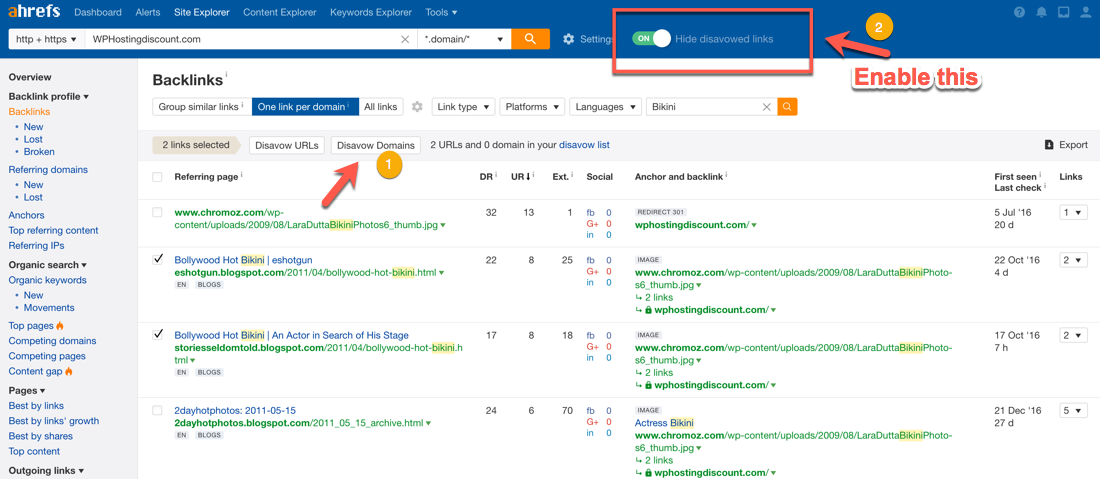Select Group similar links option
This screenshot has width=1100, height=479.
click(202, 107)
